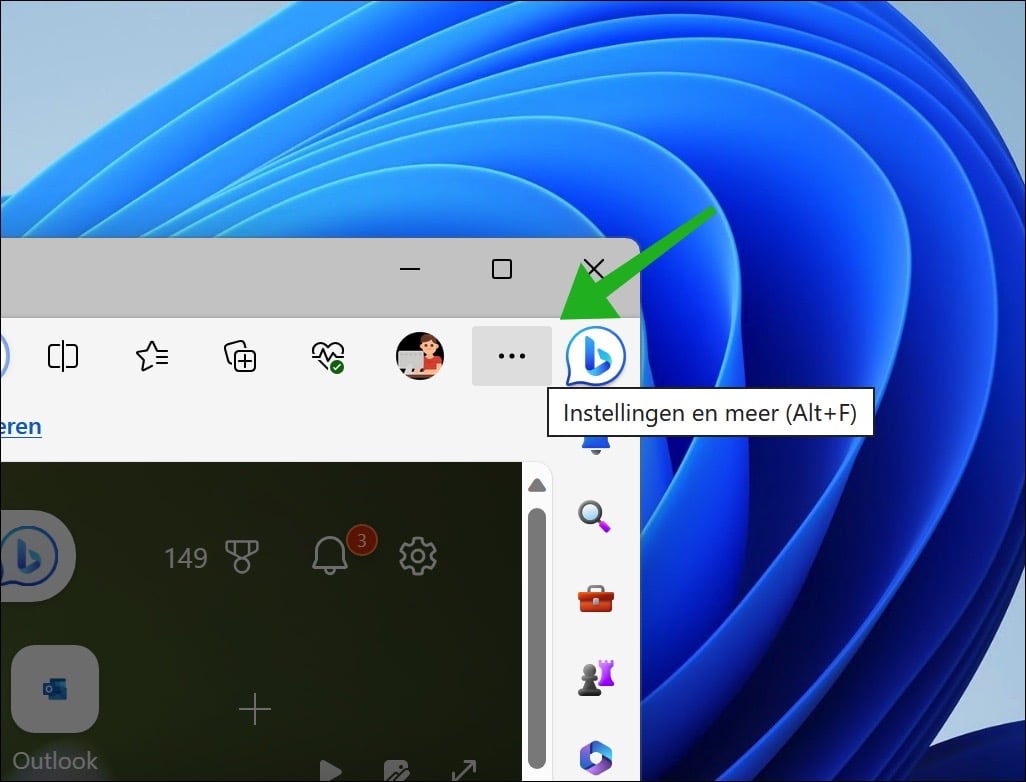The height and width of the screenshot is (782, 1026).
Task: Open the chess pieces Games sidebar app
Action: [595, 678]
